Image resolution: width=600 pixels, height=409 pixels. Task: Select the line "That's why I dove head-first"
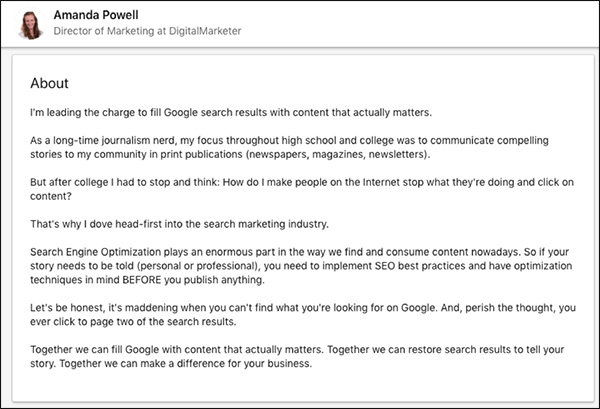pos(179,224)
